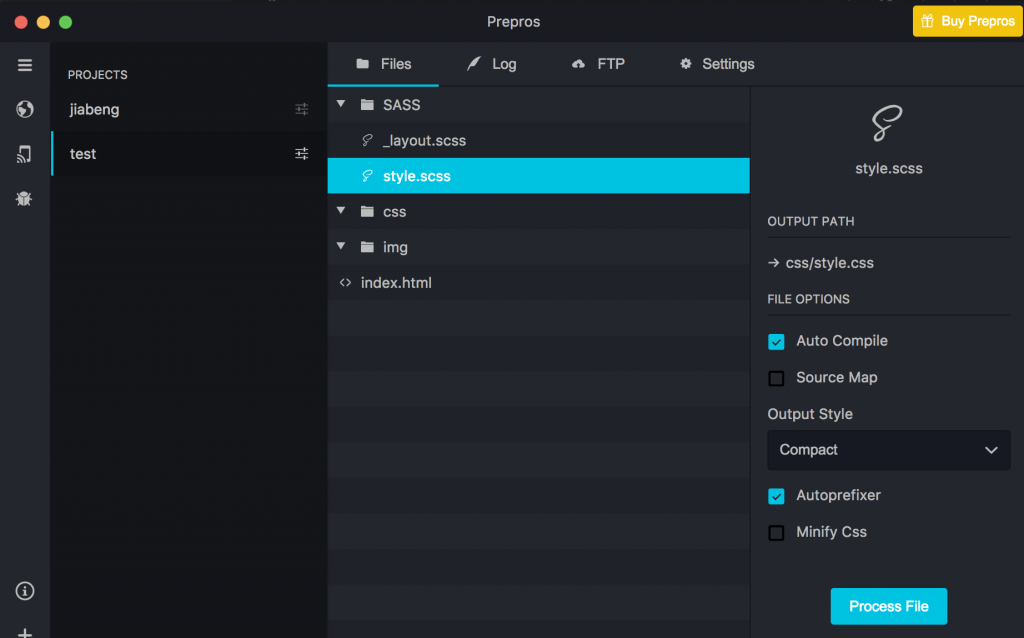The width and height of the screenshot is (1024, 638).
Task: Click the Buy Prepros button
Action: point(967,21)
